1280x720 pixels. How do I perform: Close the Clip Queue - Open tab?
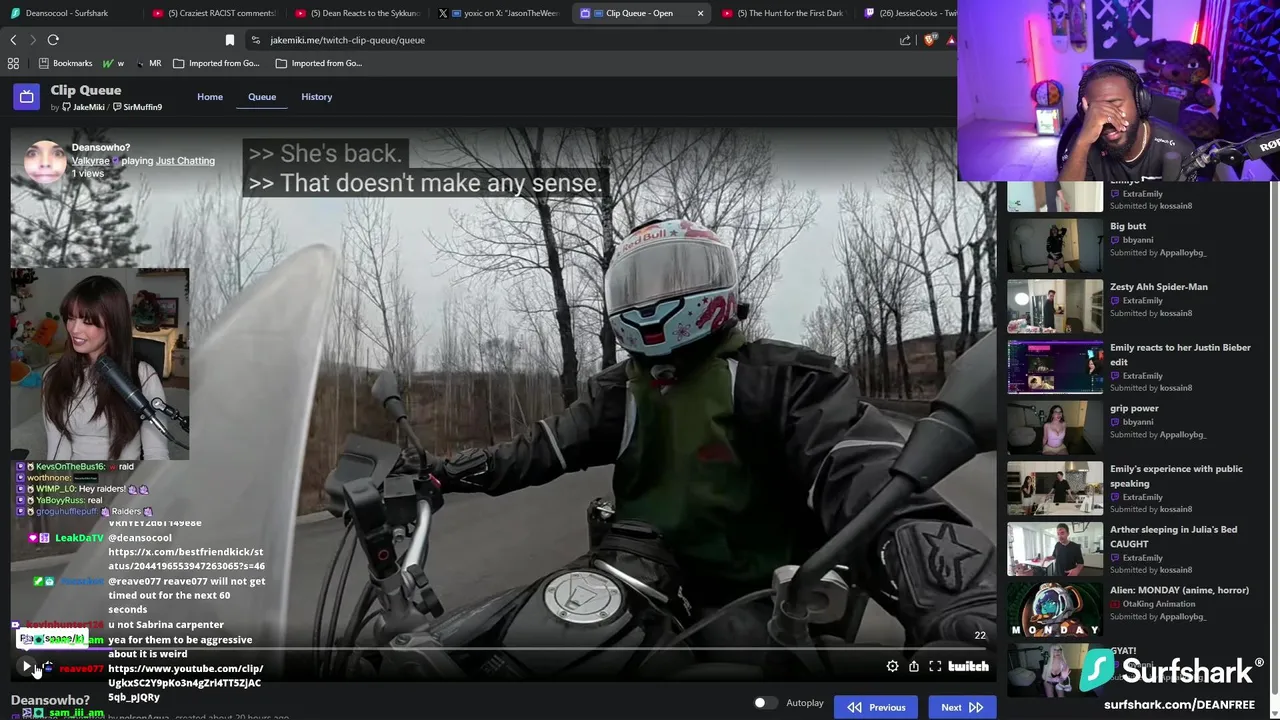(700, 13)
